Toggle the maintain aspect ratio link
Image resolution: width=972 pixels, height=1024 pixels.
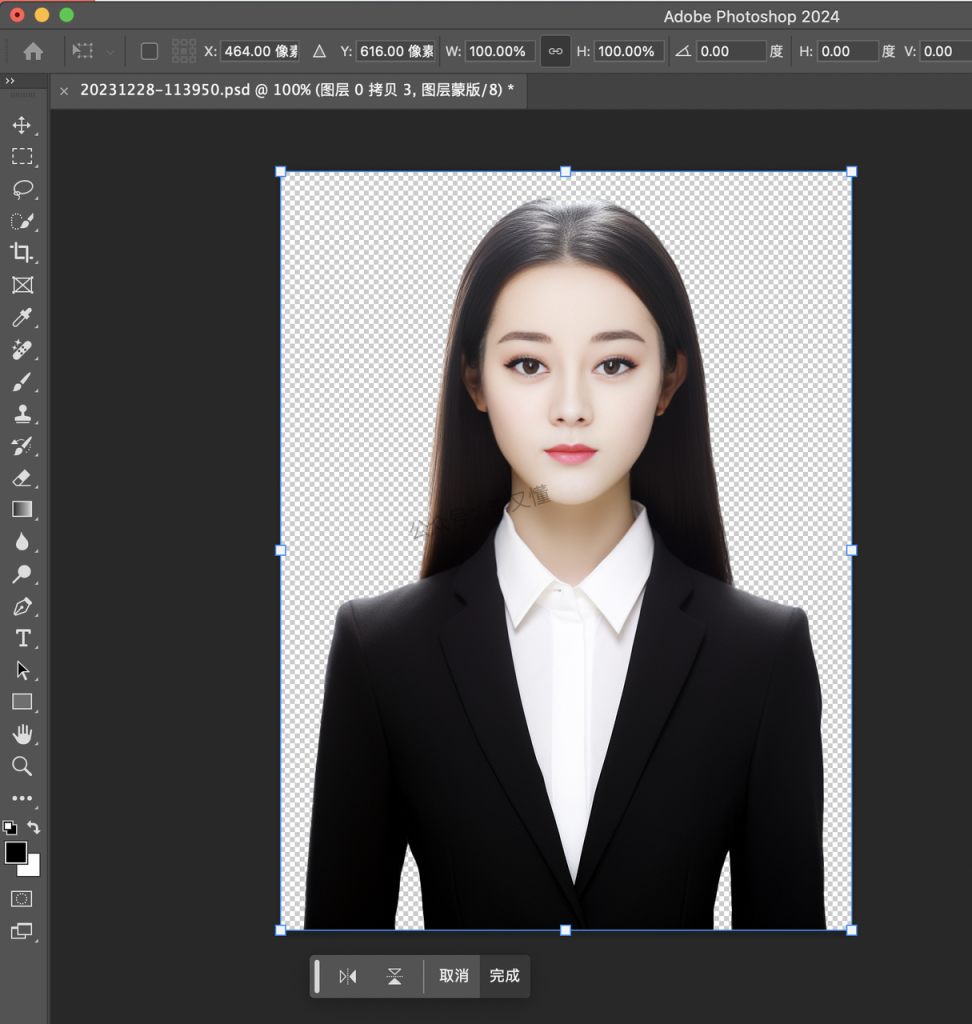point(555,51)
